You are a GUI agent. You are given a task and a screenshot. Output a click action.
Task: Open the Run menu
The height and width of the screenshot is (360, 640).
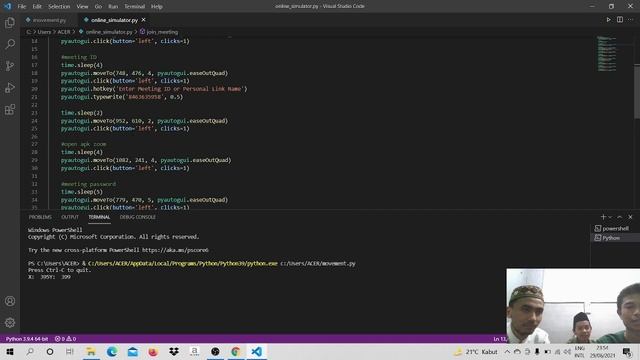(113, 7)
